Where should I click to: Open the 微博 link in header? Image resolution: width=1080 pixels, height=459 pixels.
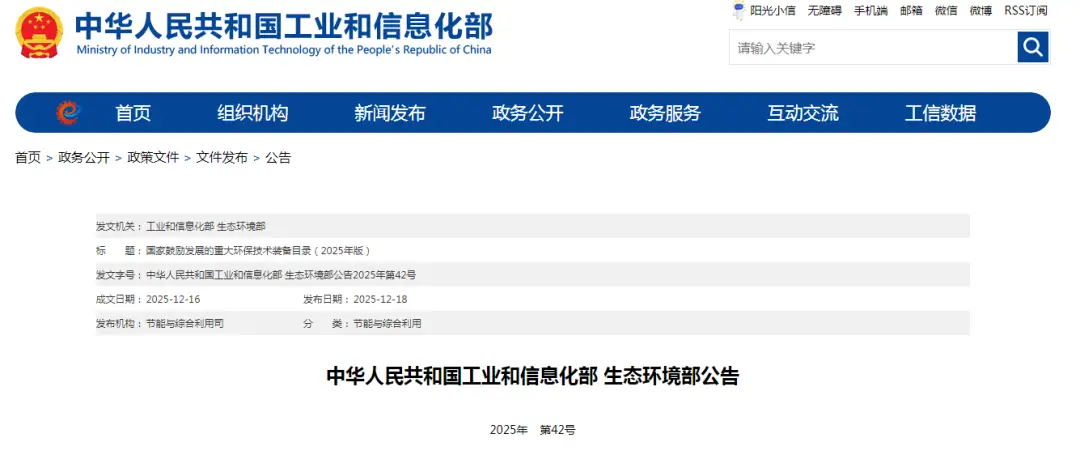(x=980, y=11)
